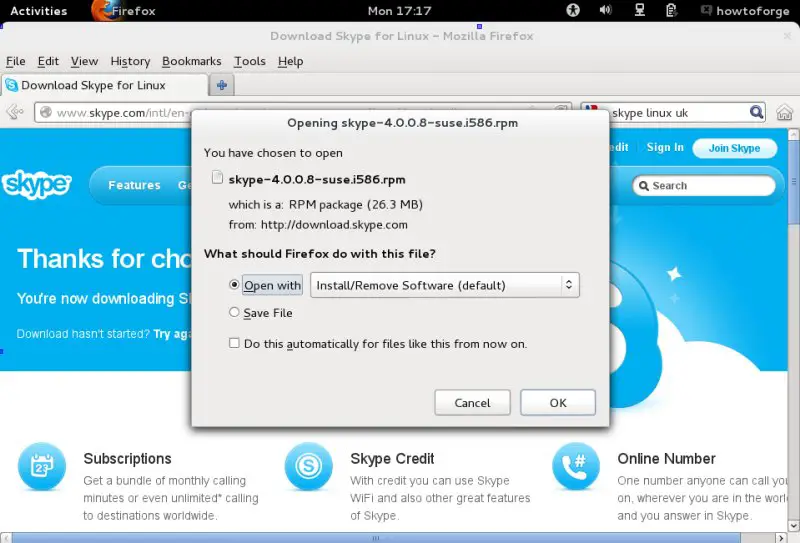Open the Install/Remove Software dropdown
Image resolution: width=800 pixels, height=543 pixels.
pos(445,285)
